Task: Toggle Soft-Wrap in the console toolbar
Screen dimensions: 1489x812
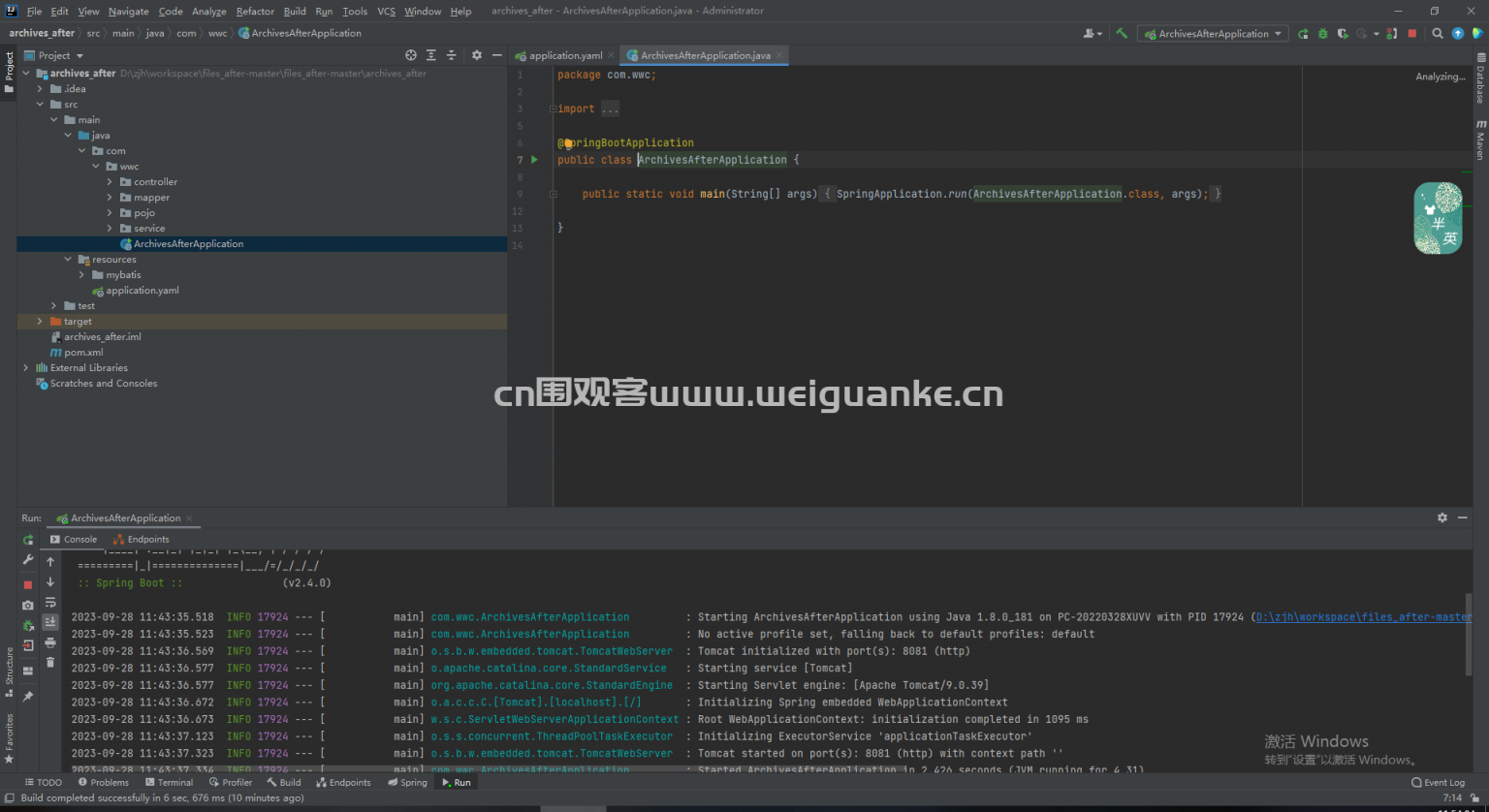Action: (x=50, y=602)
